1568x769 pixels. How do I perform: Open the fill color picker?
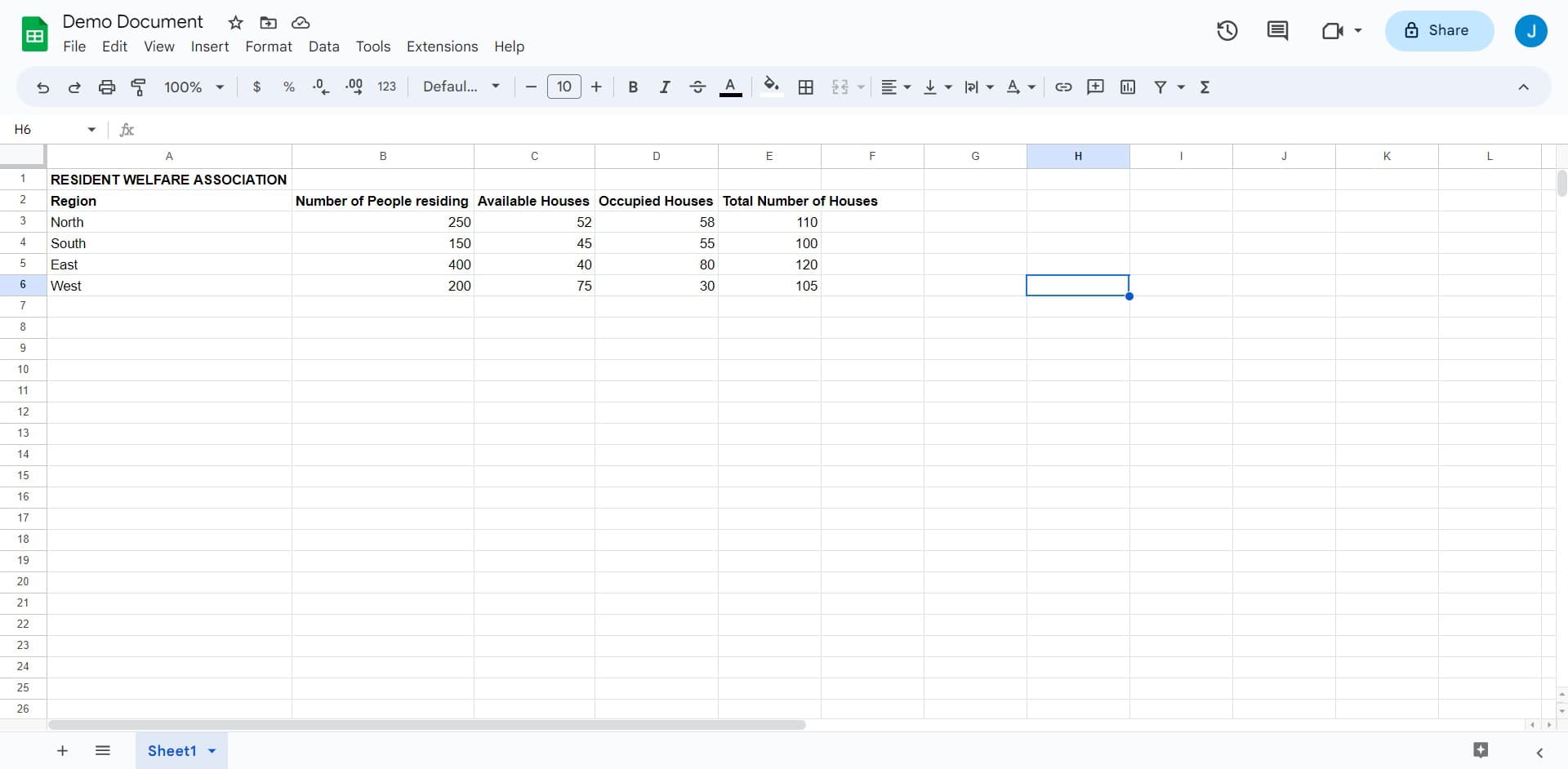point(771,87)
